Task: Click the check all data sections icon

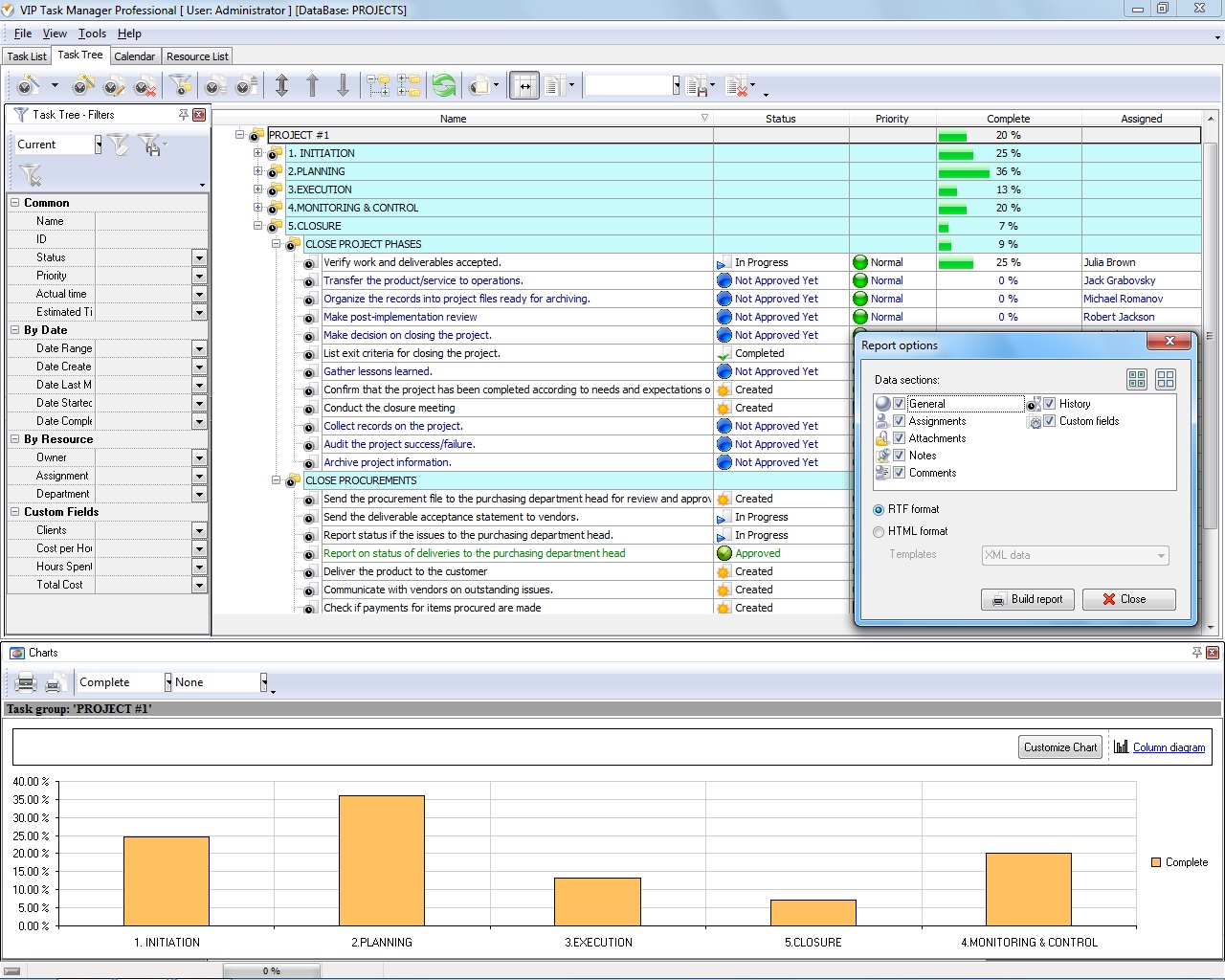Action: pyautogui.click(x=1136, y=380)
